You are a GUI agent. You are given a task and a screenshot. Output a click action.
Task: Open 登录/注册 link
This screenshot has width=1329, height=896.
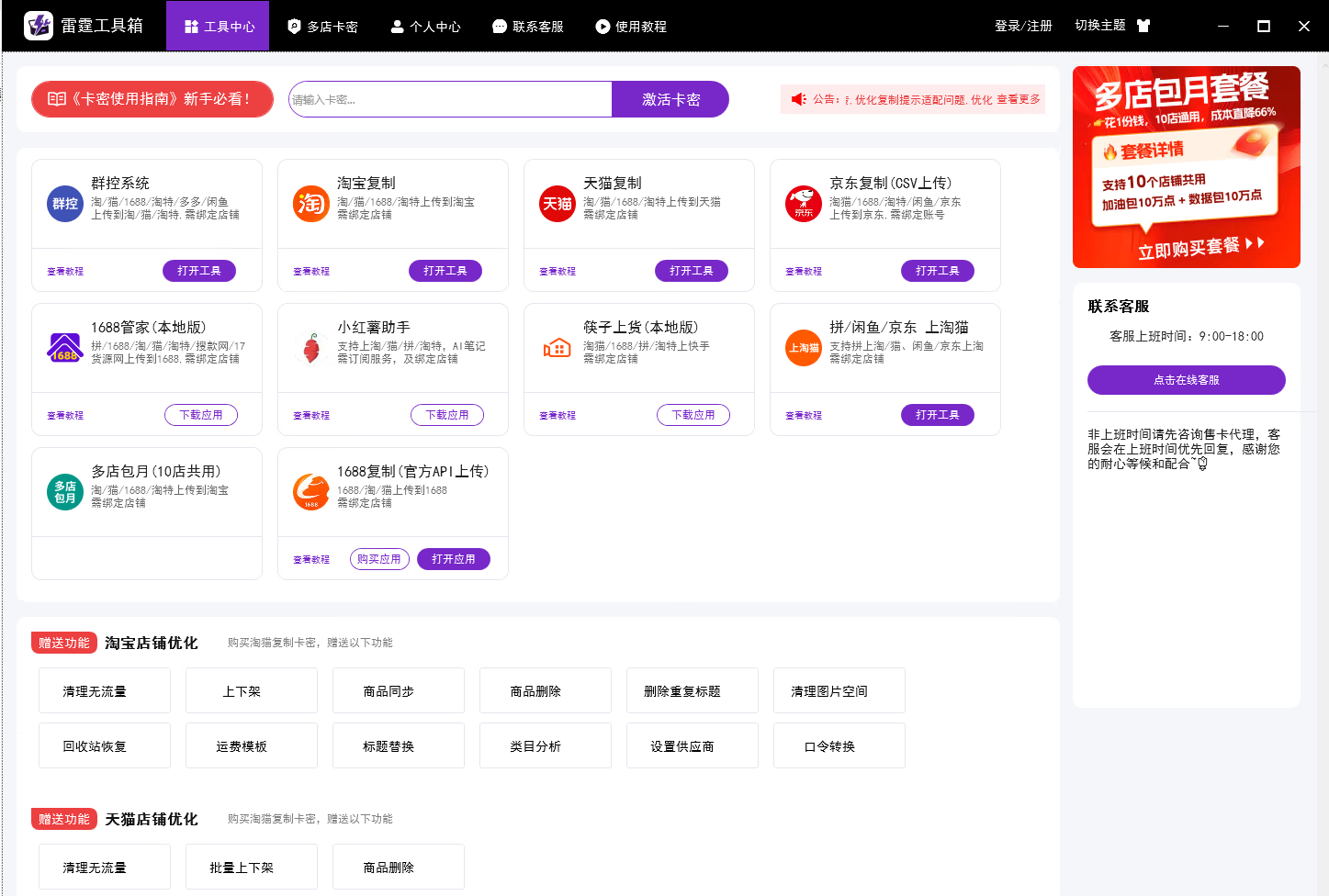(x=1022, y=26)
